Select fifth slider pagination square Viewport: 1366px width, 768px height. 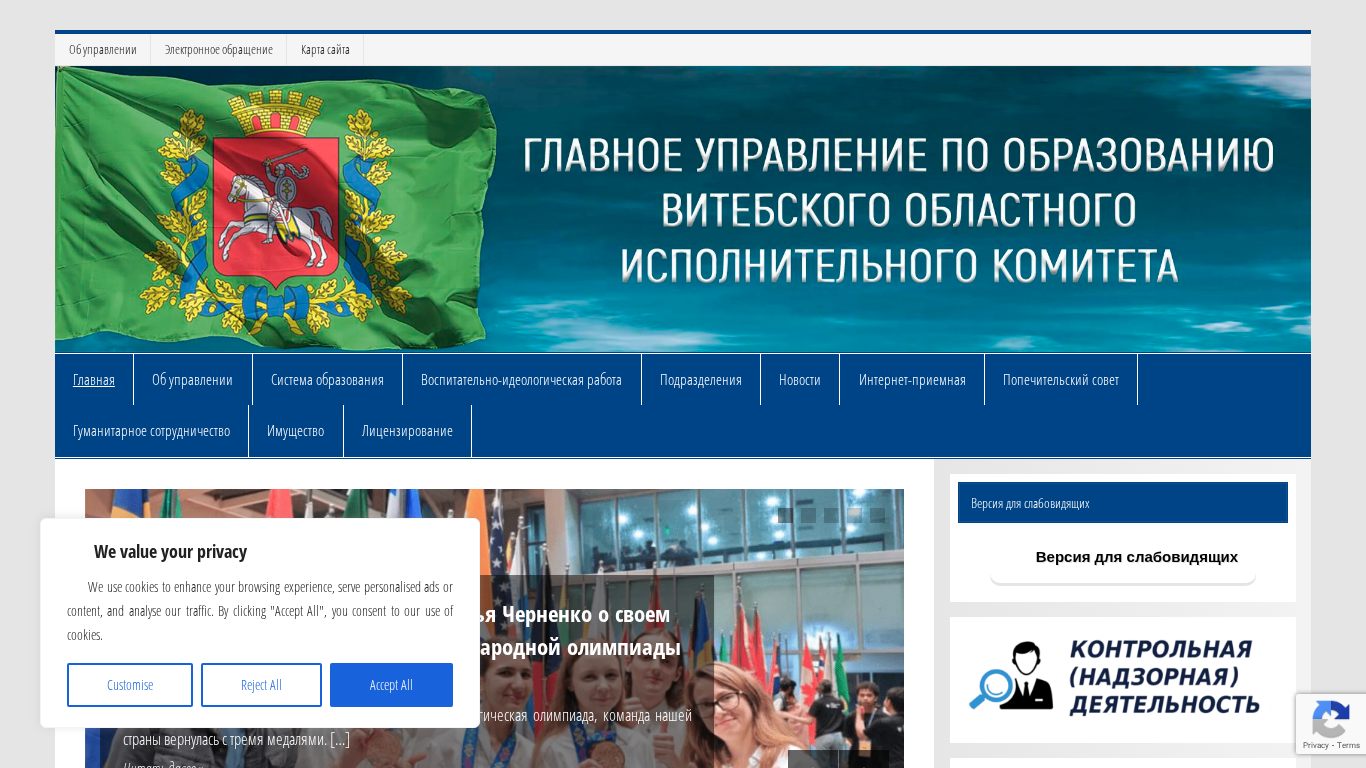coord(878,516)
